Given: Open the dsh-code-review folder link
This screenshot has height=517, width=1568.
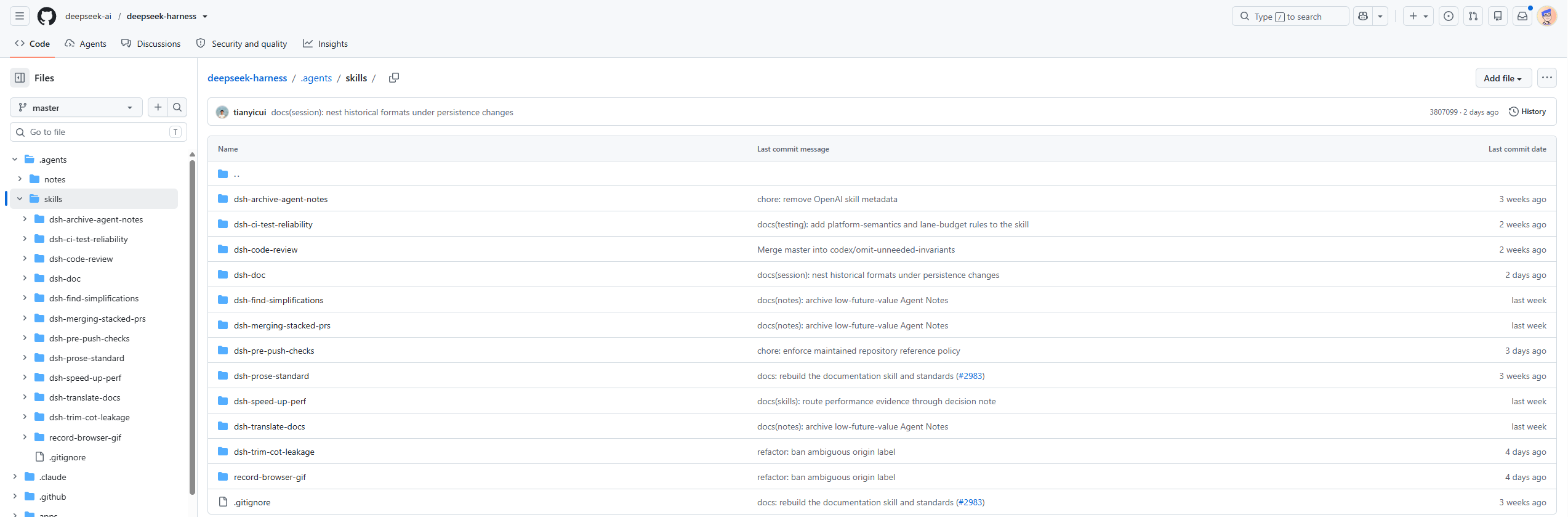Looking at the screenshot, I should pos(265,250).
